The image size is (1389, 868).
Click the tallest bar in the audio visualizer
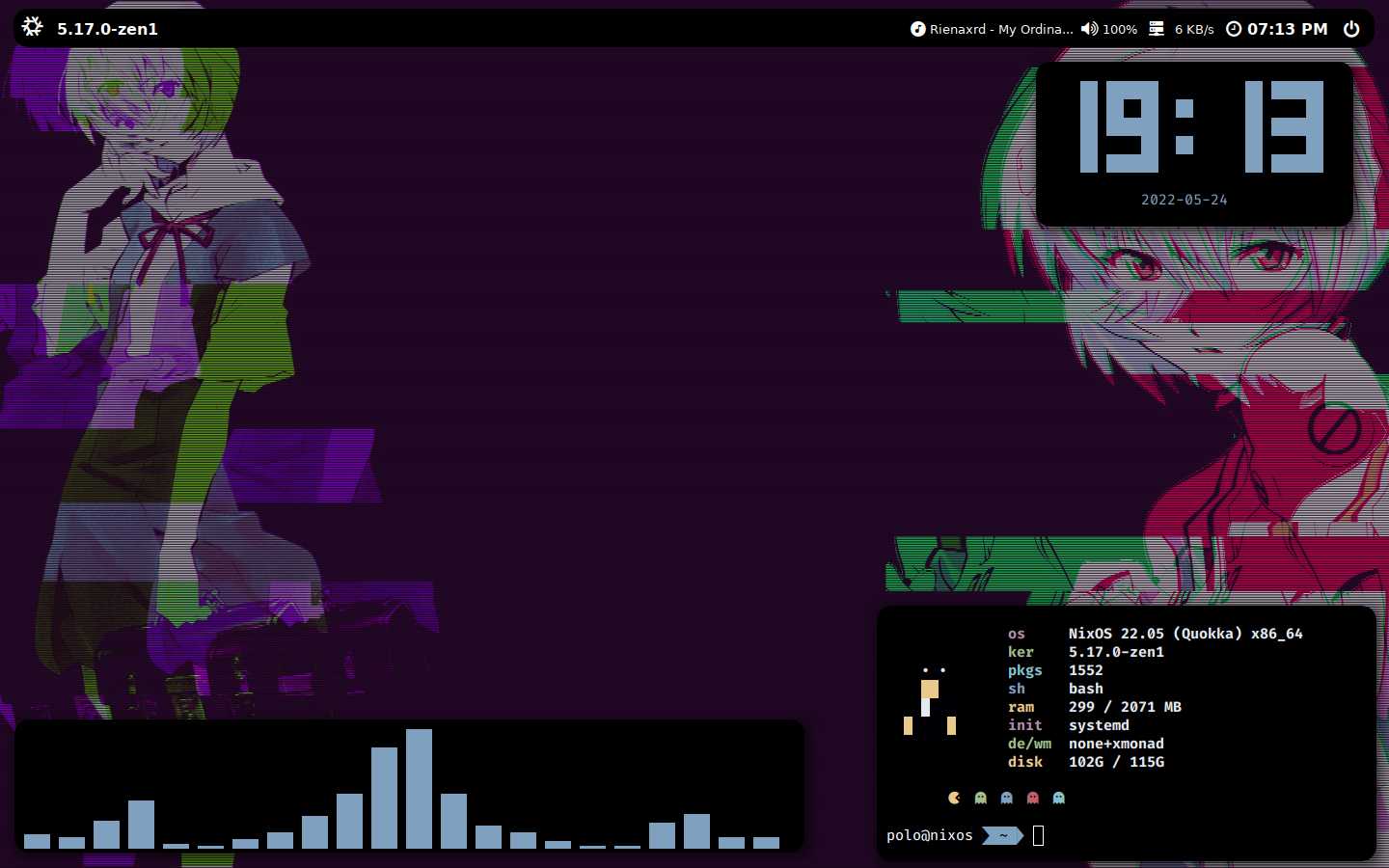[x=419, y=788]
